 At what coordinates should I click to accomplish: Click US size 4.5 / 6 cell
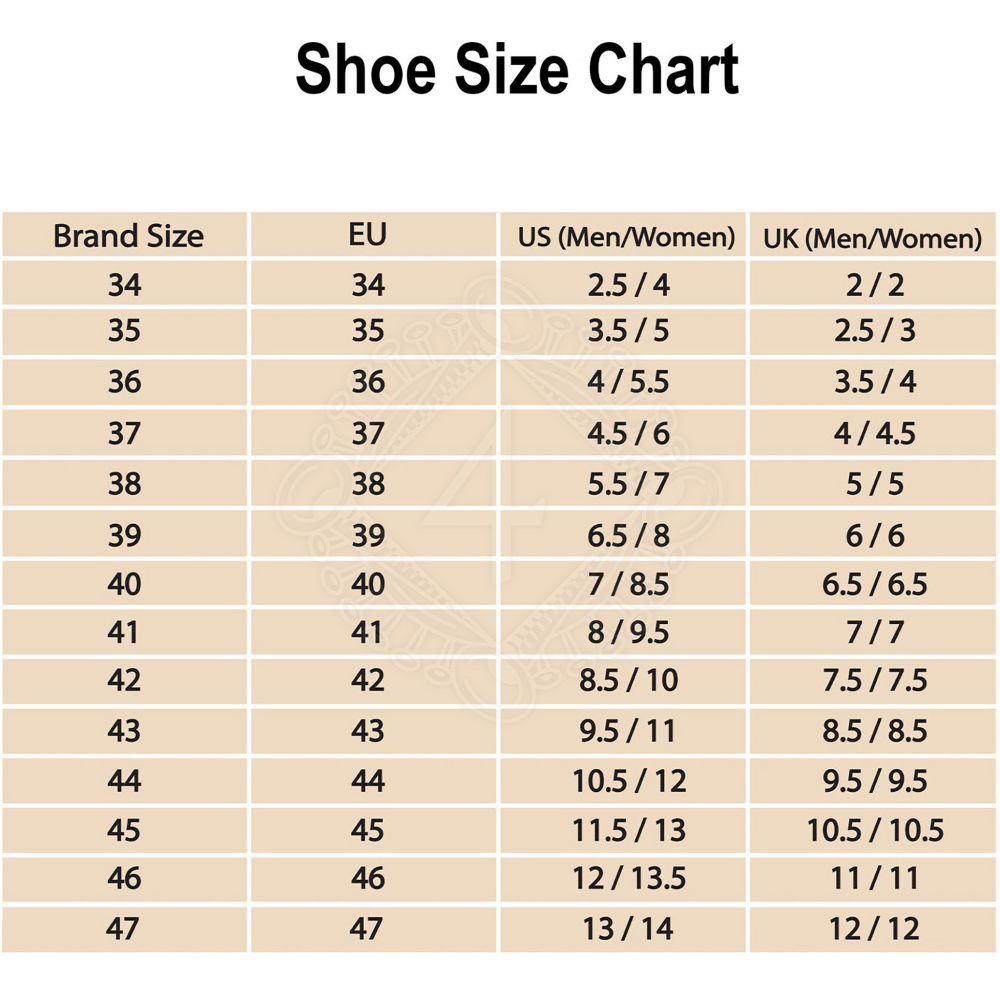point(628,433)
